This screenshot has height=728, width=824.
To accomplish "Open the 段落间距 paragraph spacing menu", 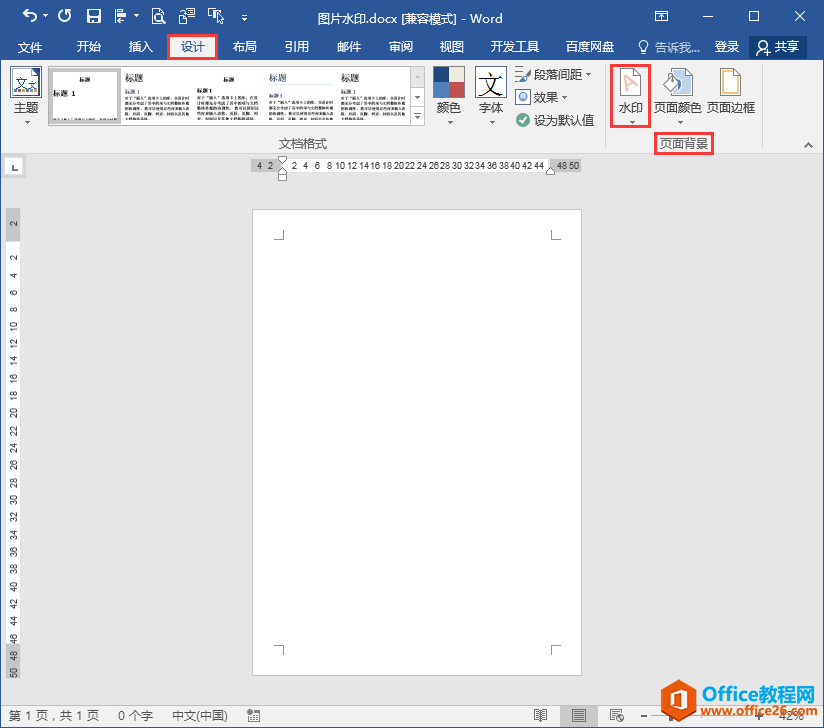I will (553, 75).
